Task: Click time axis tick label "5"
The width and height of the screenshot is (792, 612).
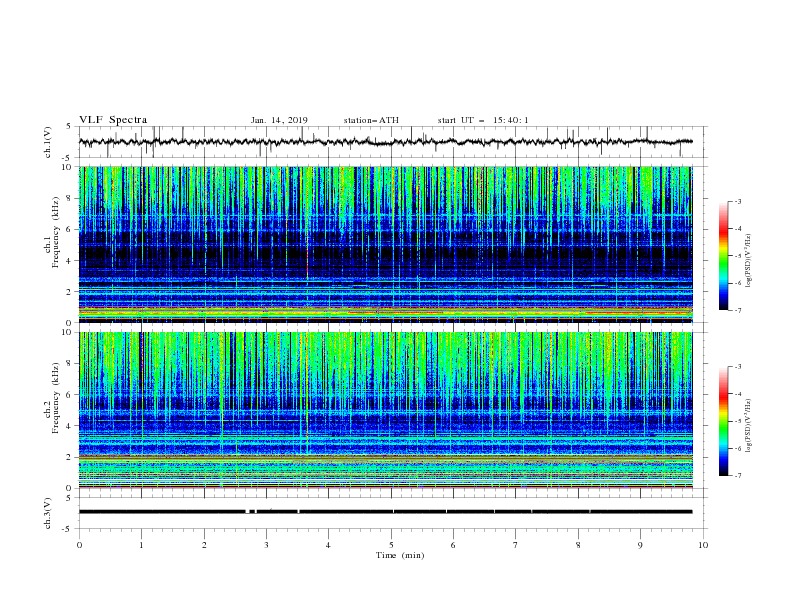Action: point(391,545)
